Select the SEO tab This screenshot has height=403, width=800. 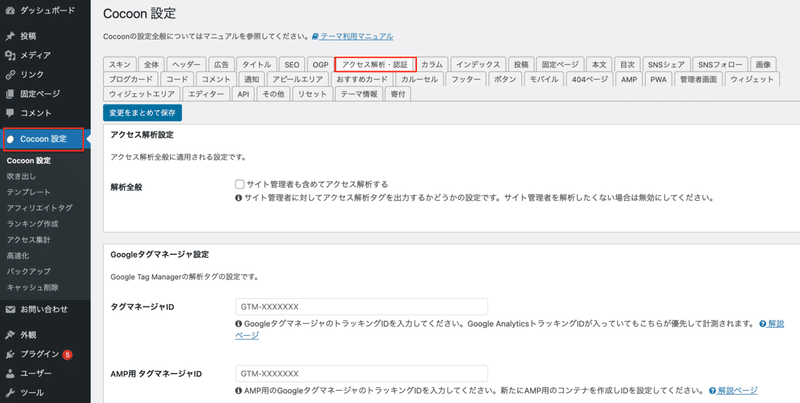pos(292,65)
